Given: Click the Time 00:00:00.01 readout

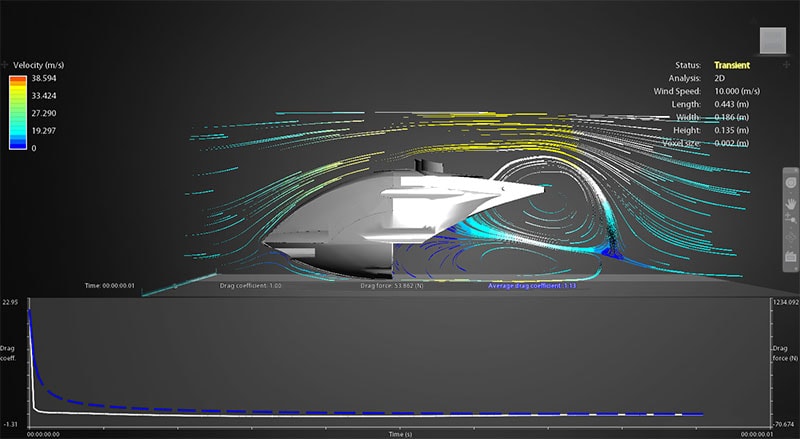Looking at the screenshot, I should [x=110, y=286].
